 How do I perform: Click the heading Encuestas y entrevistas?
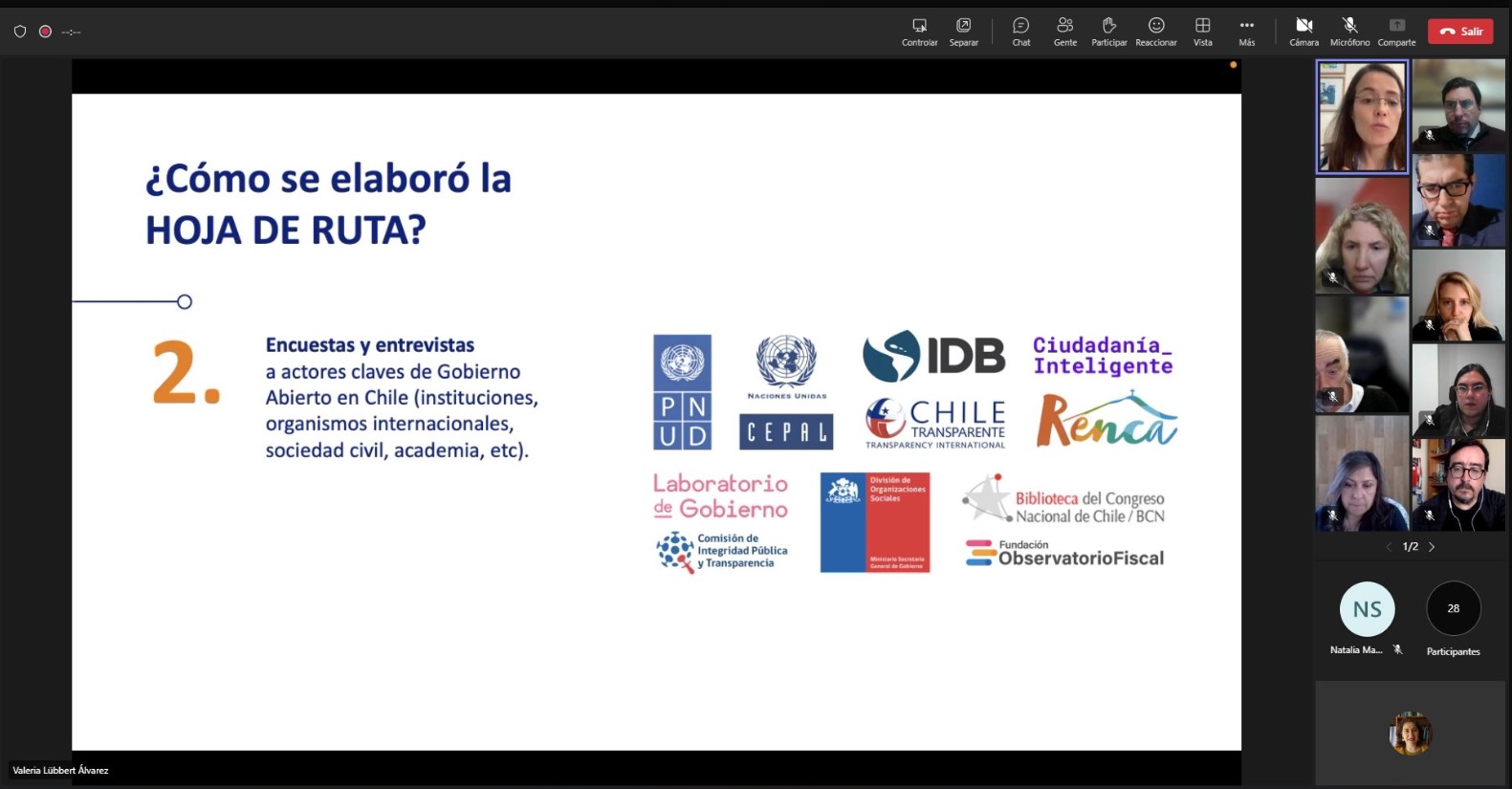(x=370, y=345)
